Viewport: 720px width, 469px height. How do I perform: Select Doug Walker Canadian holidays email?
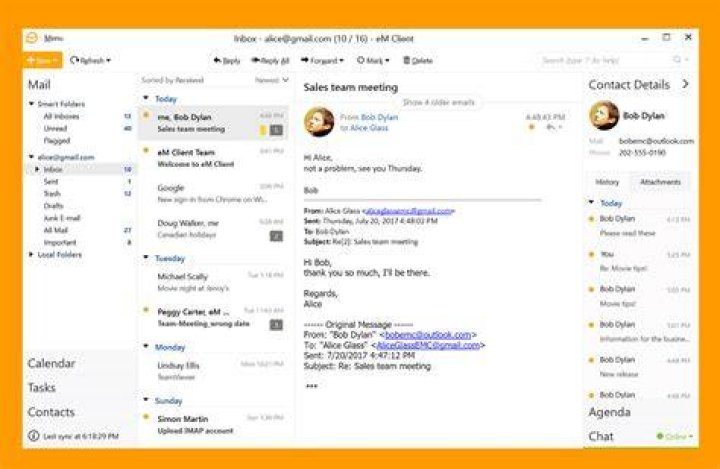click(214, 229)
